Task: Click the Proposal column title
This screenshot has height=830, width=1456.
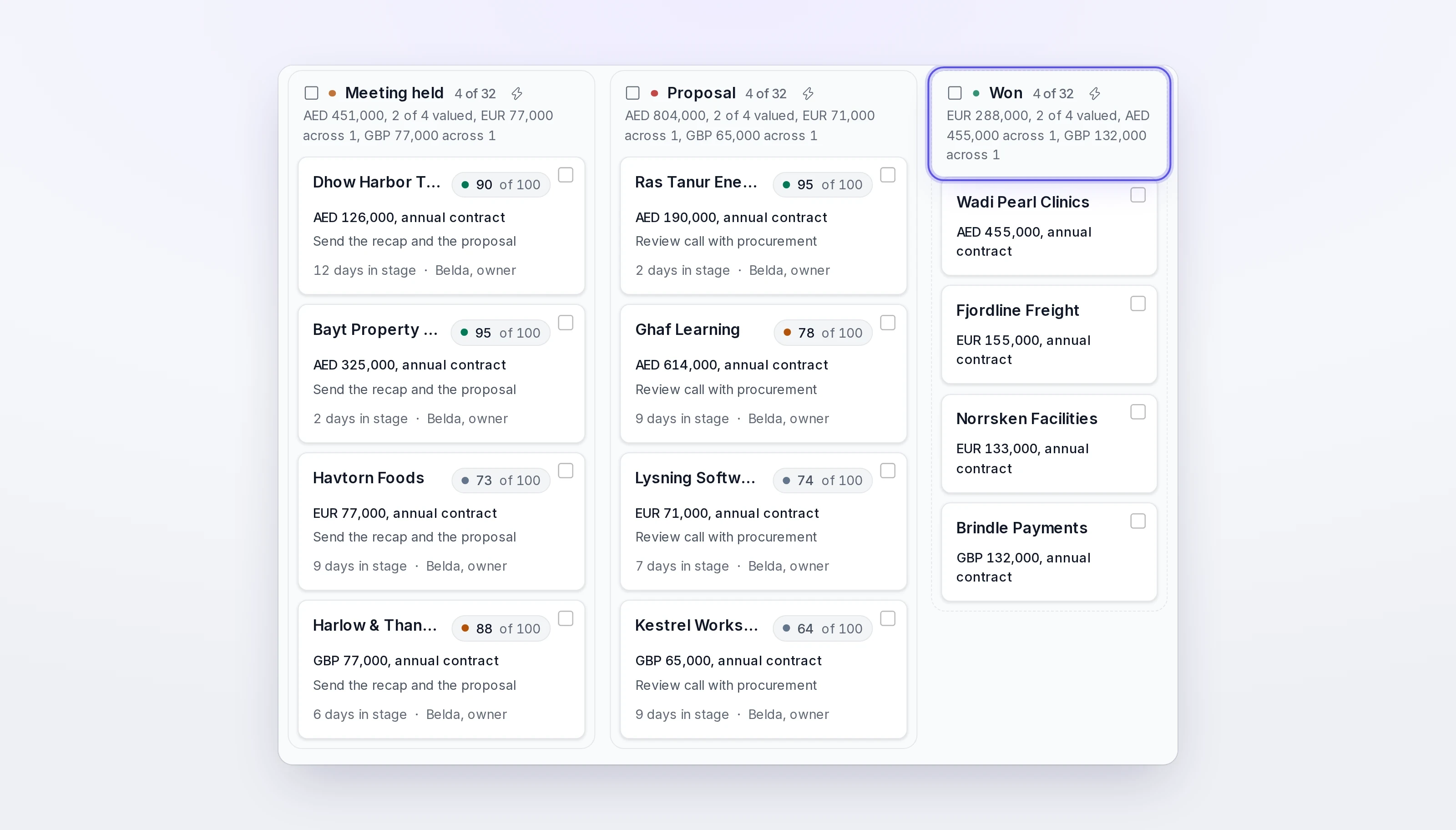Action: coord(701,93)
